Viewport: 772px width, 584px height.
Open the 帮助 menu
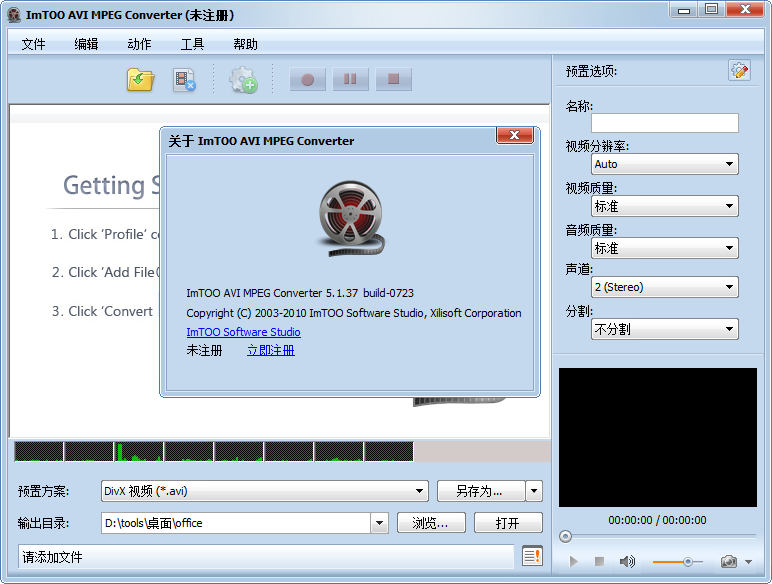click(x=245, y=44)
